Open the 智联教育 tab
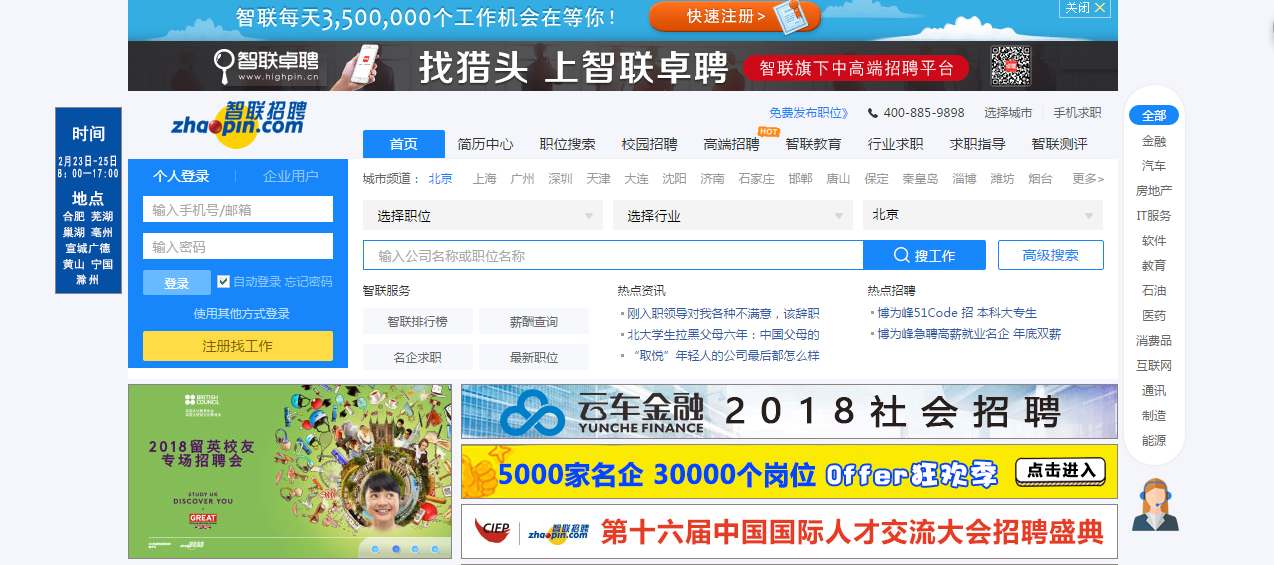This screenshot has width=1274, height=565. (813, 144)
